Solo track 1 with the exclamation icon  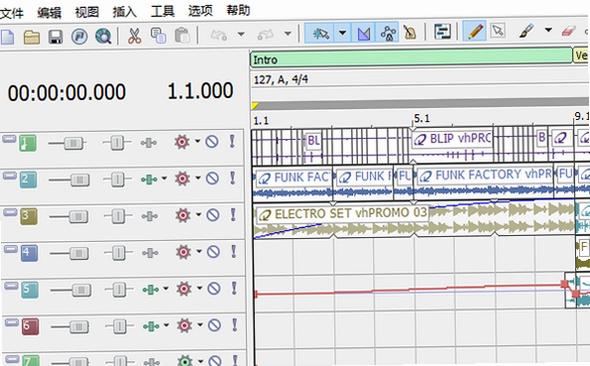[x=232, y=141]
